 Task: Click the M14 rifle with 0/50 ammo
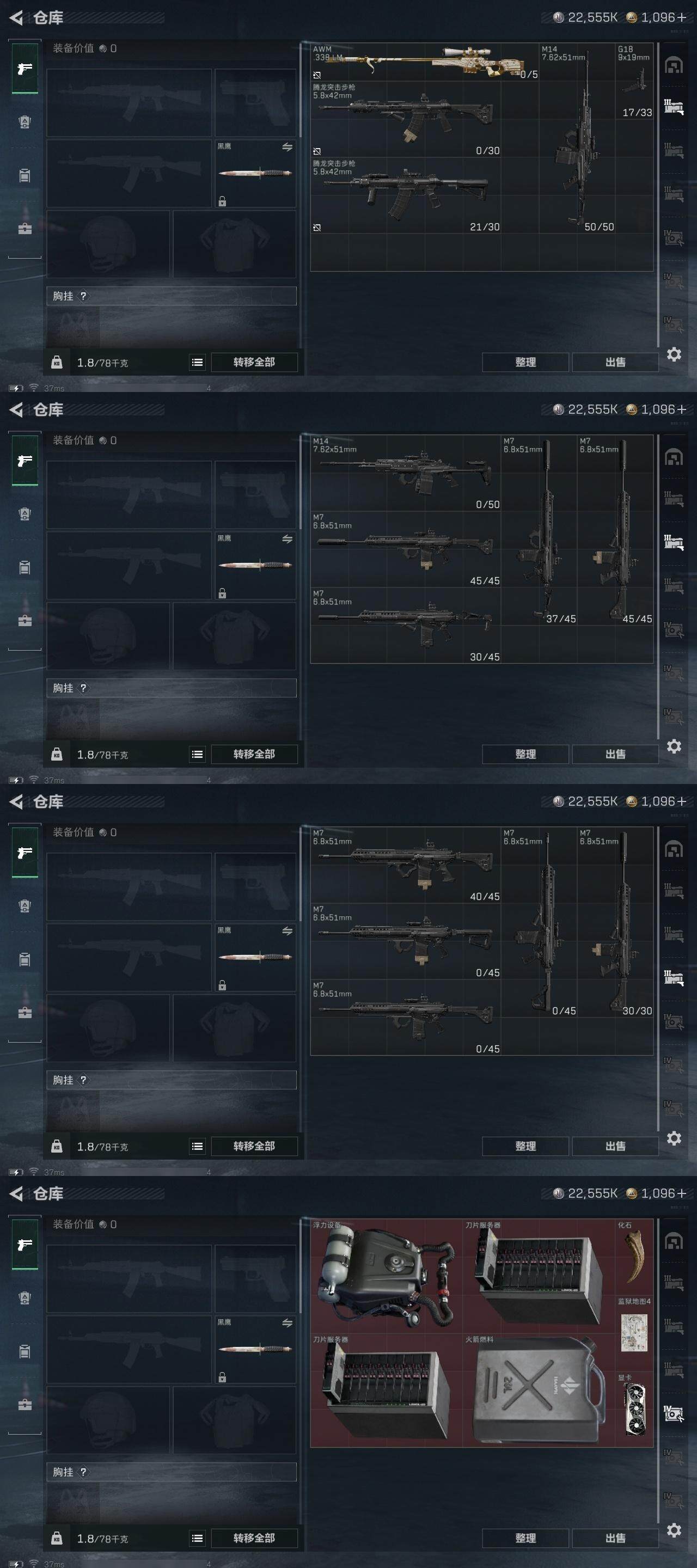(406, 473)
